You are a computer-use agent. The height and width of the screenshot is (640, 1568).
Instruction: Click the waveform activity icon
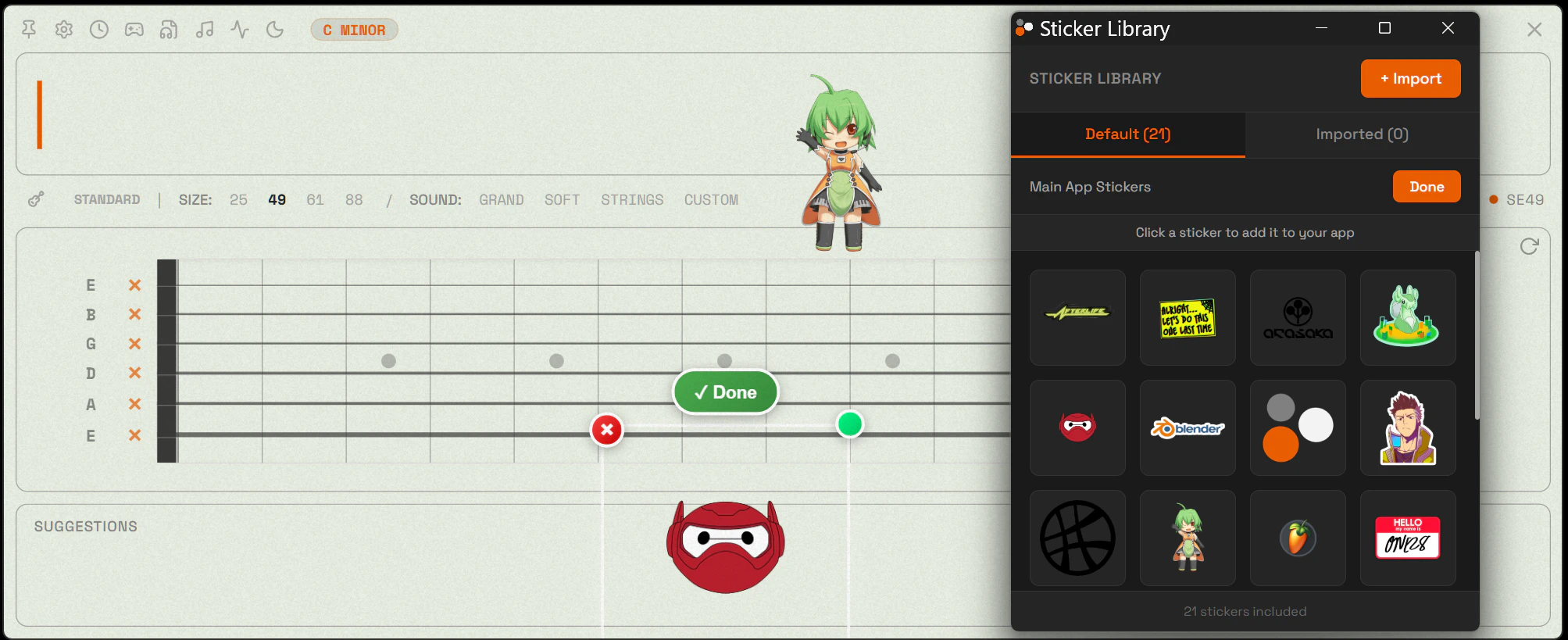tap(240, 30)
